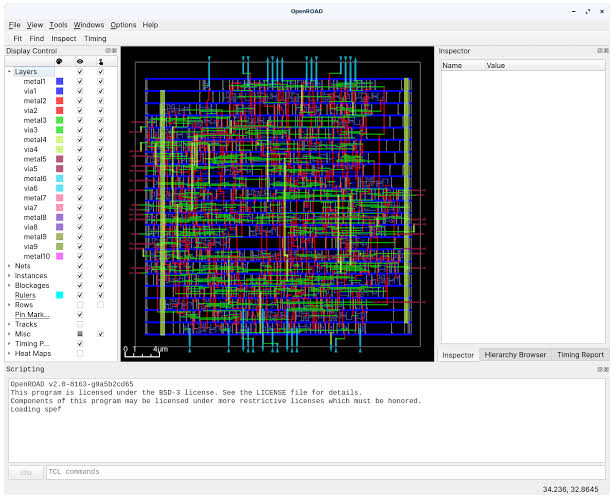614x499 pixels.
Task: Toggle metal3 layer visibility checkbox
Action: pos(80,120)
